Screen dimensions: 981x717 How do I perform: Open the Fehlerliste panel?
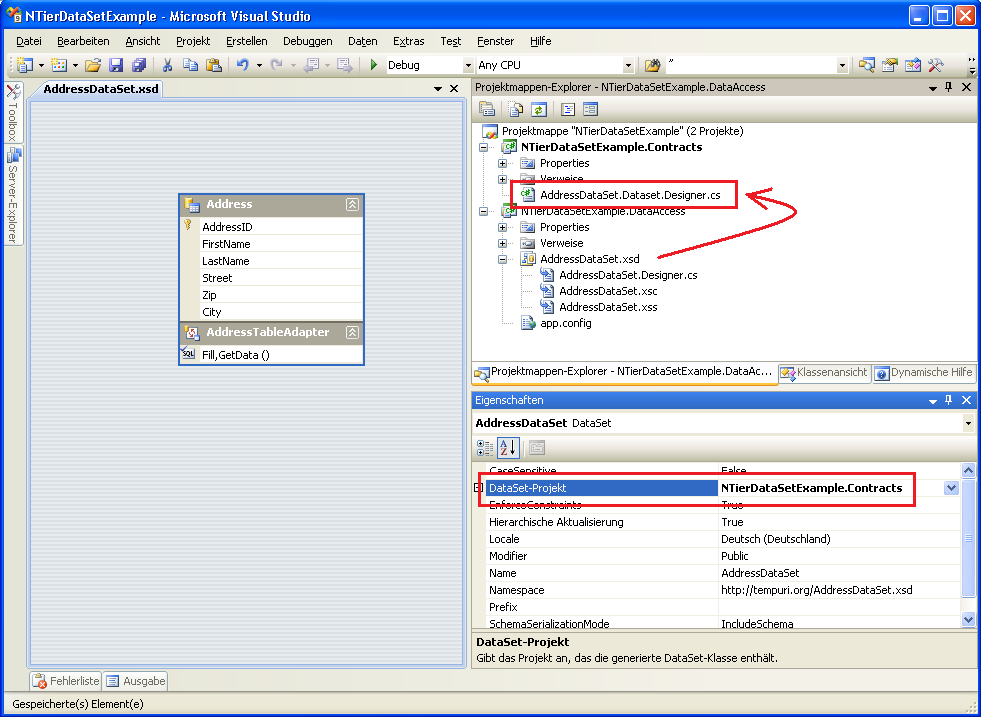(66, 681)
